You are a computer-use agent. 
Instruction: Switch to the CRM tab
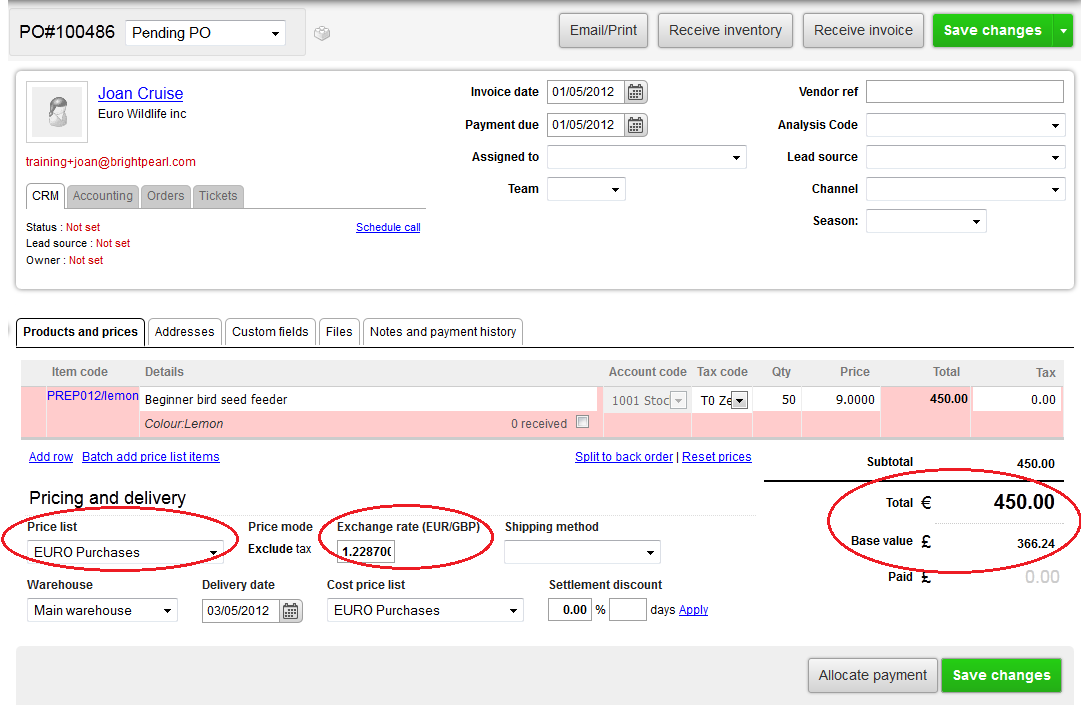pos(46,196)
